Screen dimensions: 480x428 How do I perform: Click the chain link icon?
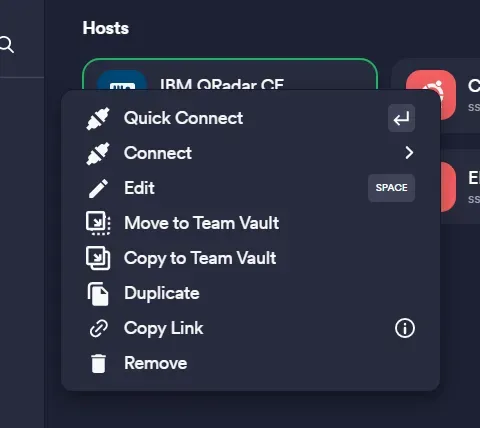99,329
